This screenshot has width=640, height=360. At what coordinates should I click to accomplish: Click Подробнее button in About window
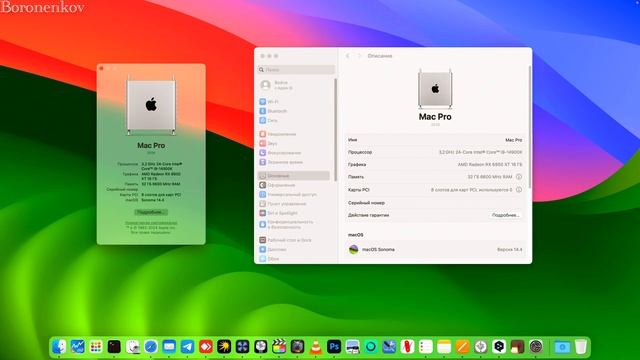pyautogui.click(x=151, y=212)
